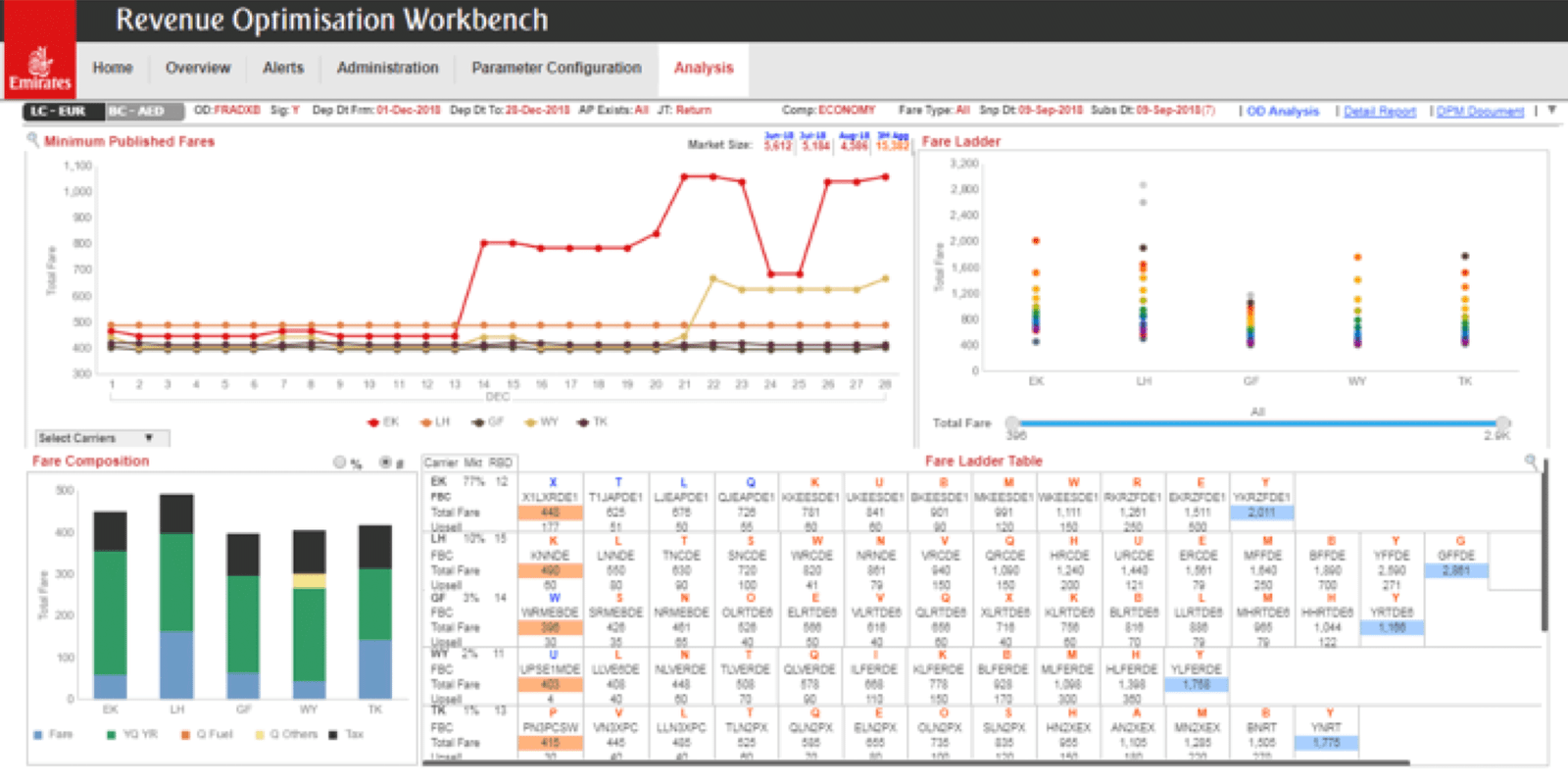Click the YLFERDE fare basis cell
The width and height of the screenshot is (1568, 783).
1197,670
